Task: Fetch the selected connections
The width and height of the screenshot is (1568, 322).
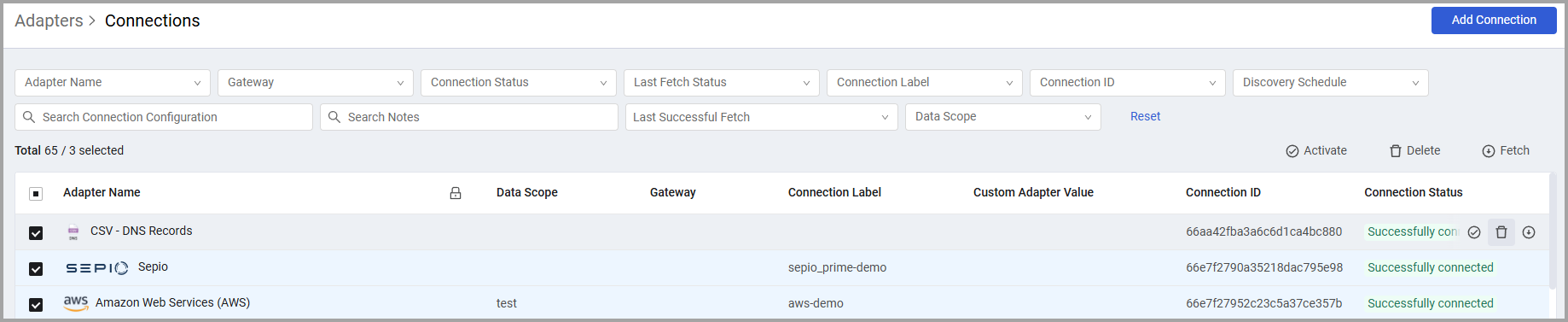Action: [x=1506, y=150]
